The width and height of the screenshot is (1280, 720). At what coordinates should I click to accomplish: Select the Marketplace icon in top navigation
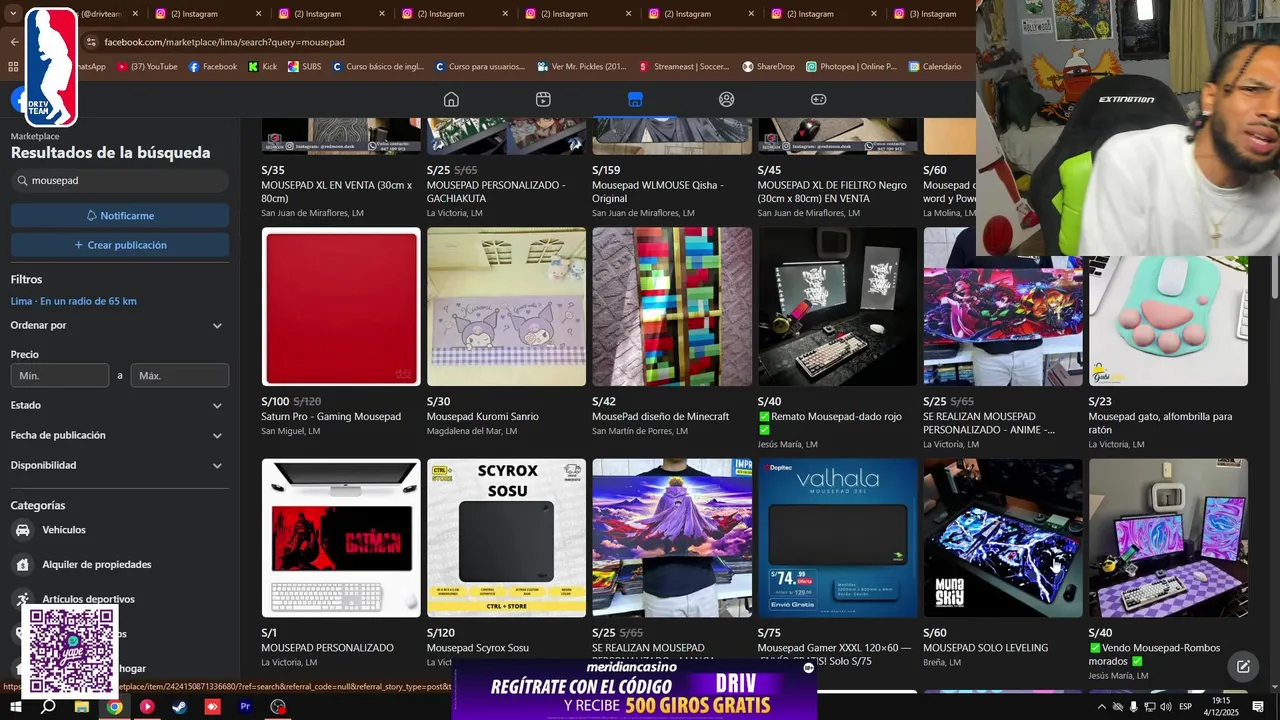[635, 99]
